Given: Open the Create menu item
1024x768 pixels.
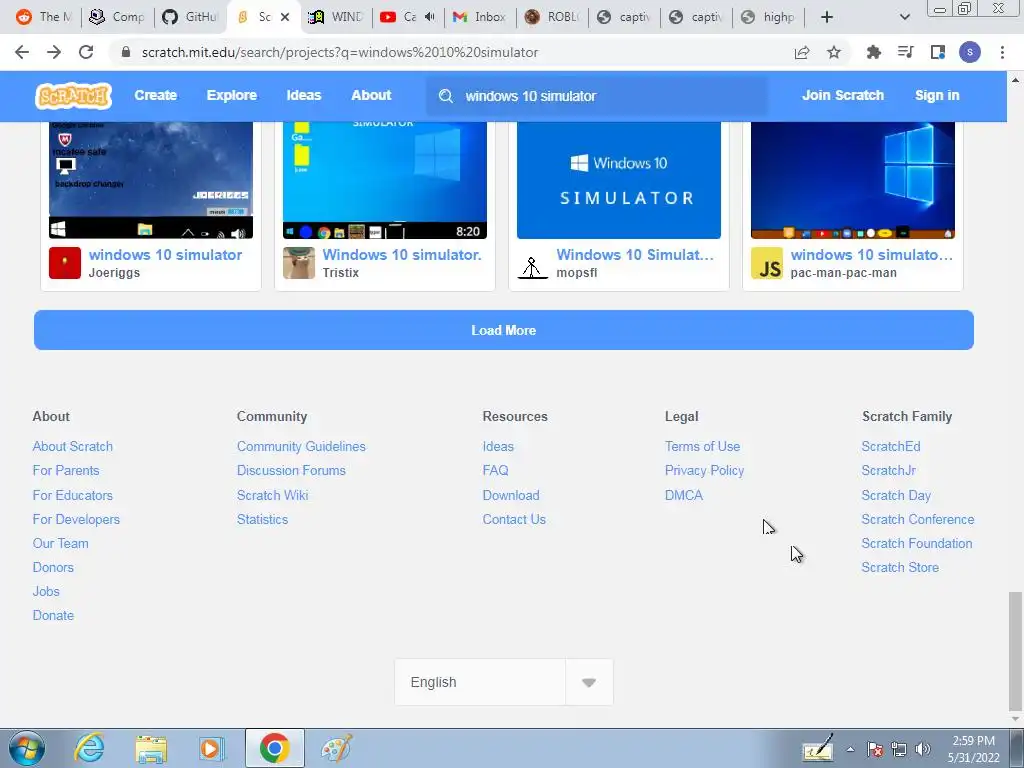Looking at the screenshot, I should (155, 95).
